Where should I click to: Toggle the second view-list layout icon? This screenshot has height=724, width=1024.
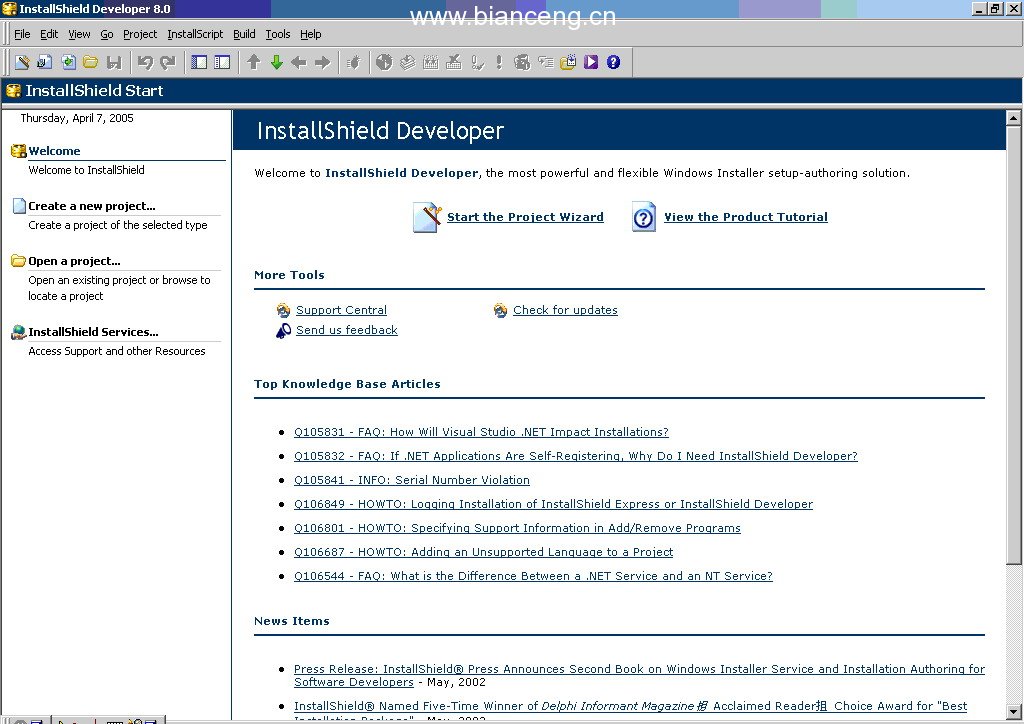coord(222,62)
